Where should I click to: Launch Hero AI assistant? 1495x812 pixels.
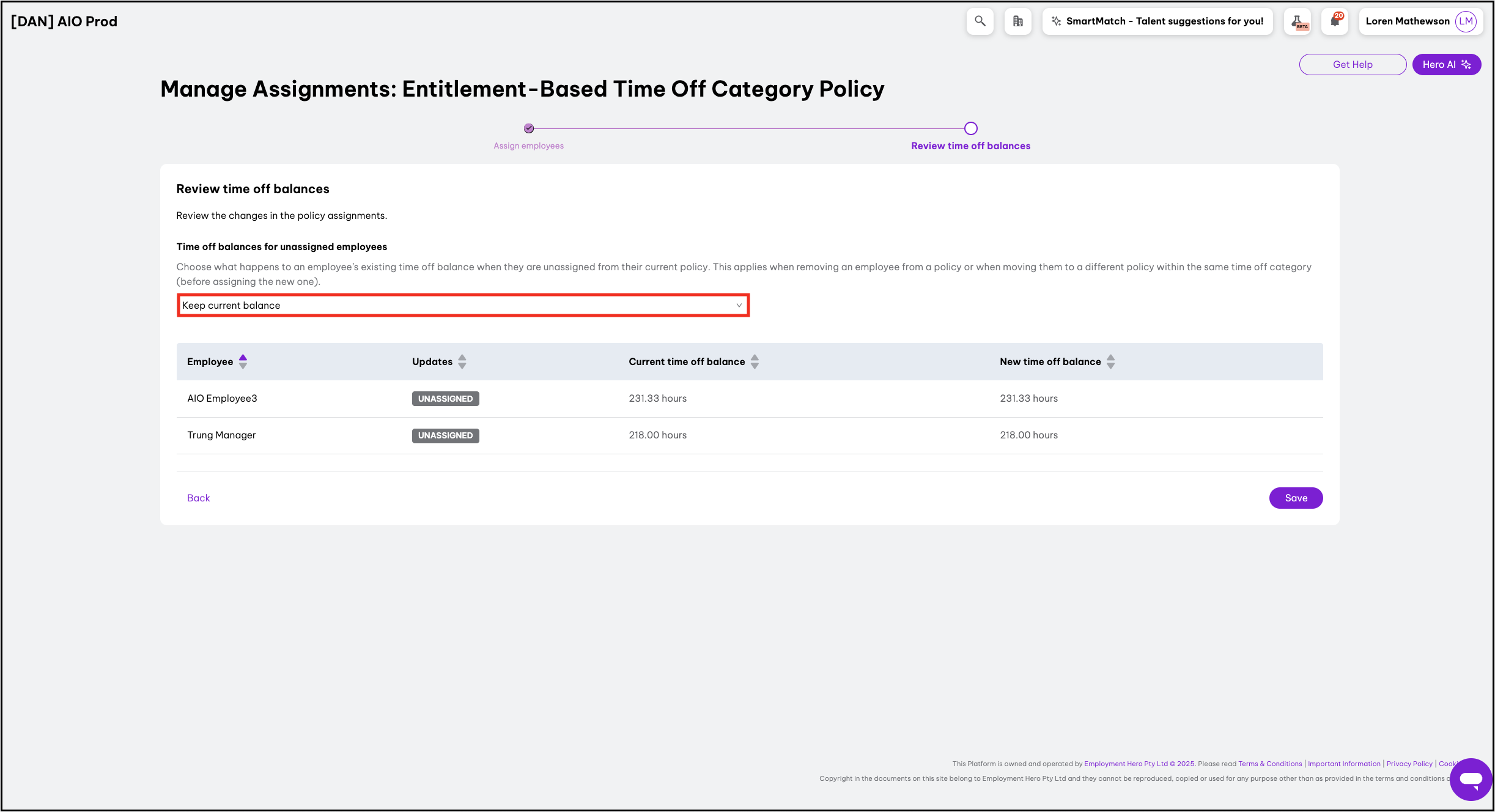point(1446,64)
